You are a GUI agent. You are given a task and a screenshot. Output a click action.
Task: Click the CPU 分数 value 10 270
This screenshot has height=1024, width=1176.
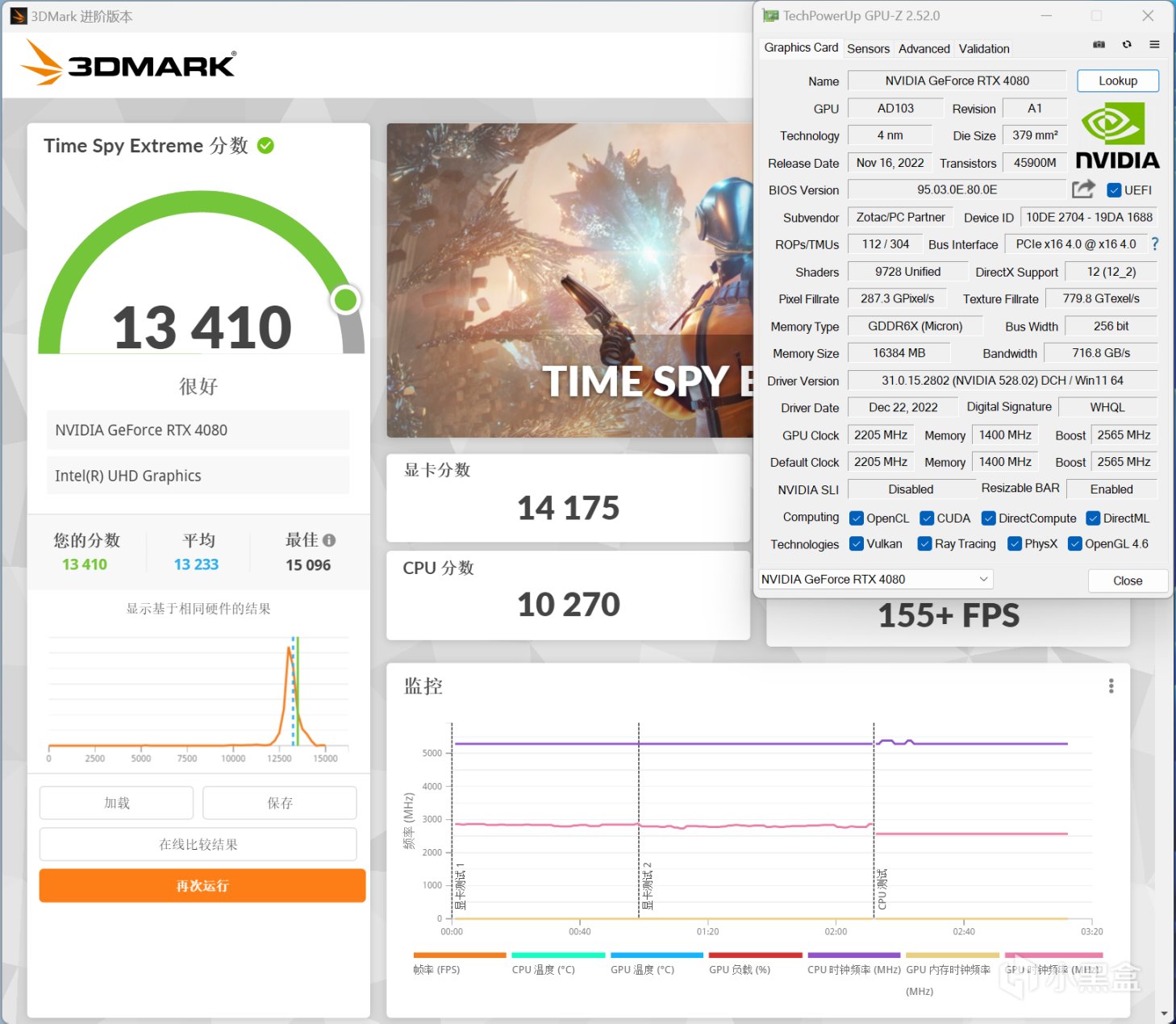pyautogui.click(x=569, y=605)
